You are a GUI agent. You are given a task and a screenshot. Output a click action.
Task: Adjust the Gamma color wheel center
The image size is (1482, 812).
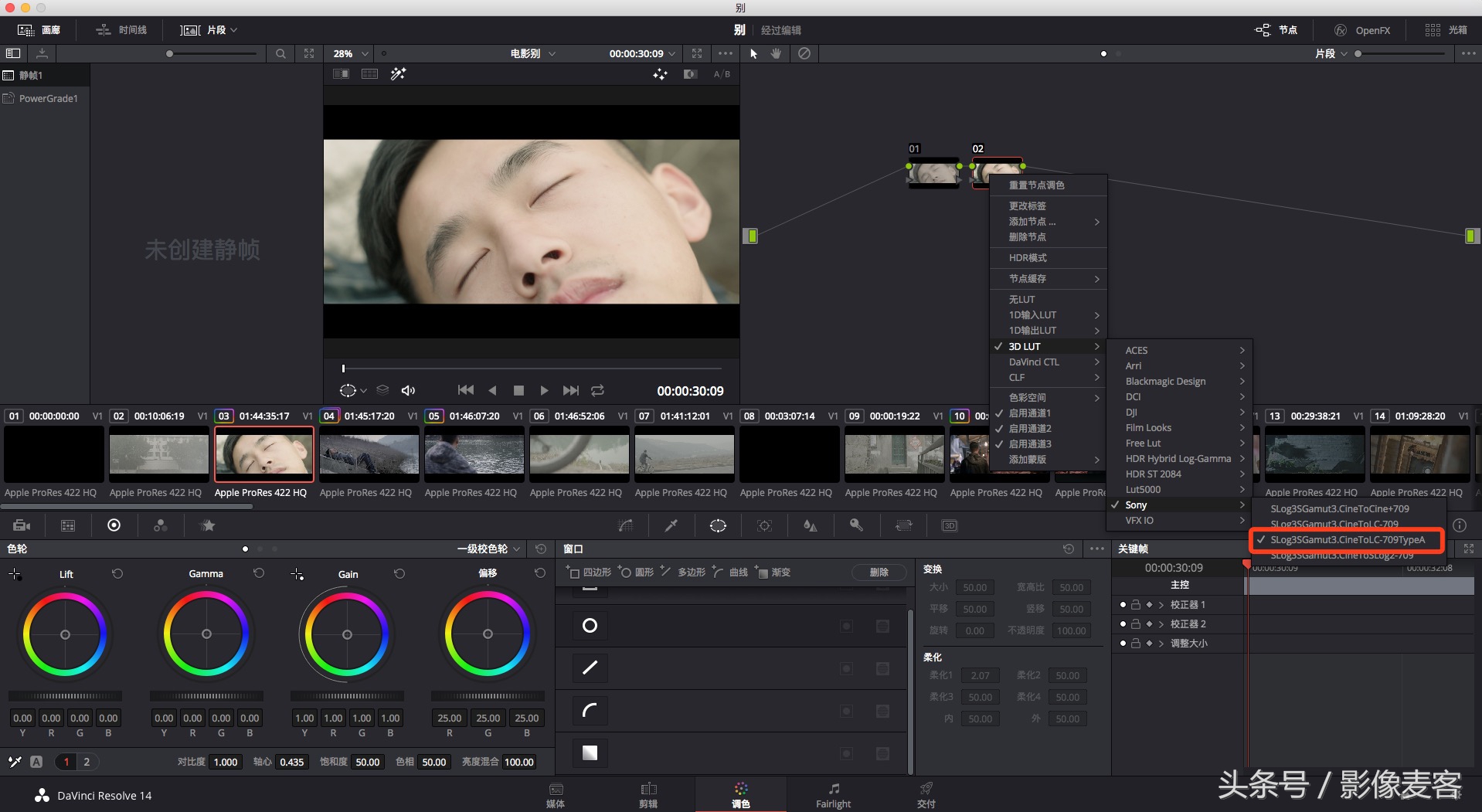[206, 634]
